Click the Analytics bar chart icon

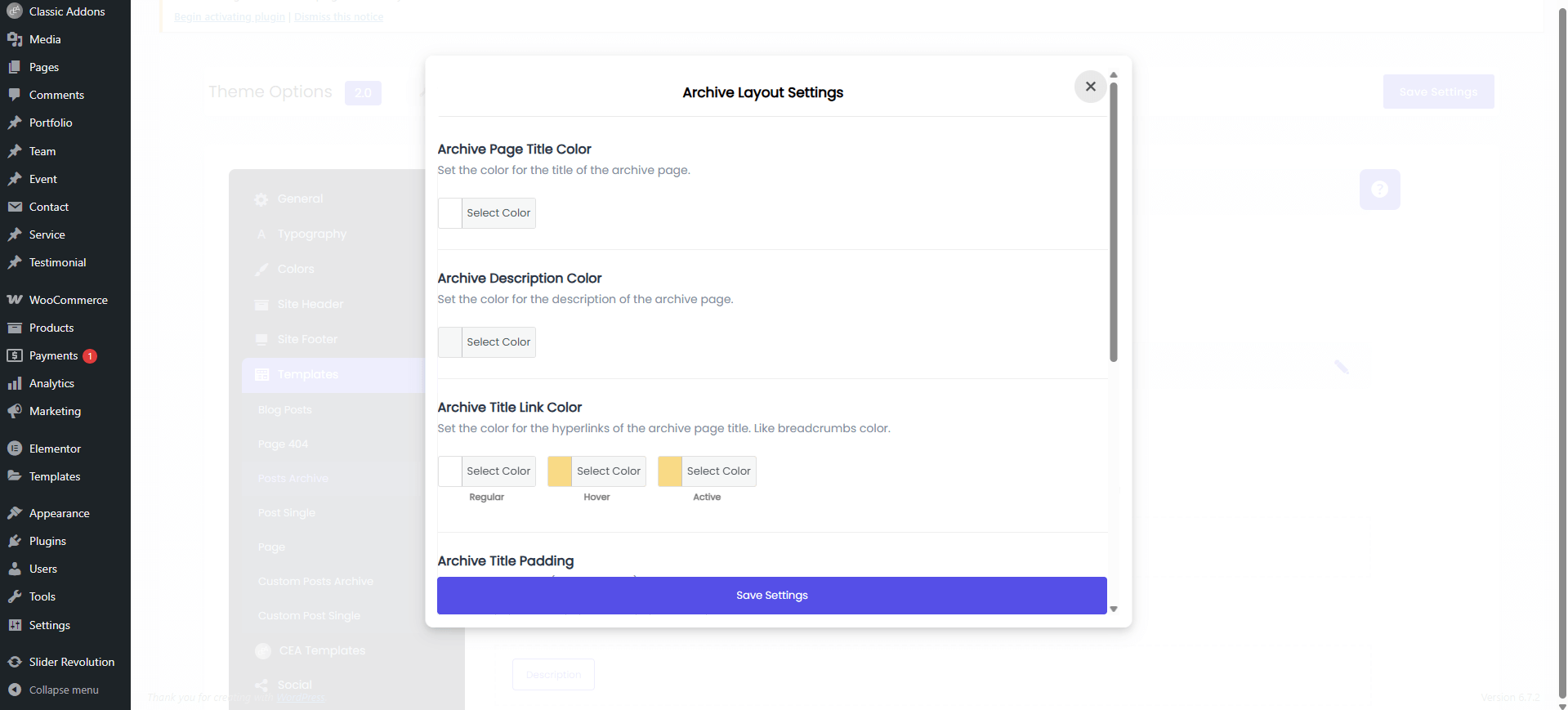15,383
